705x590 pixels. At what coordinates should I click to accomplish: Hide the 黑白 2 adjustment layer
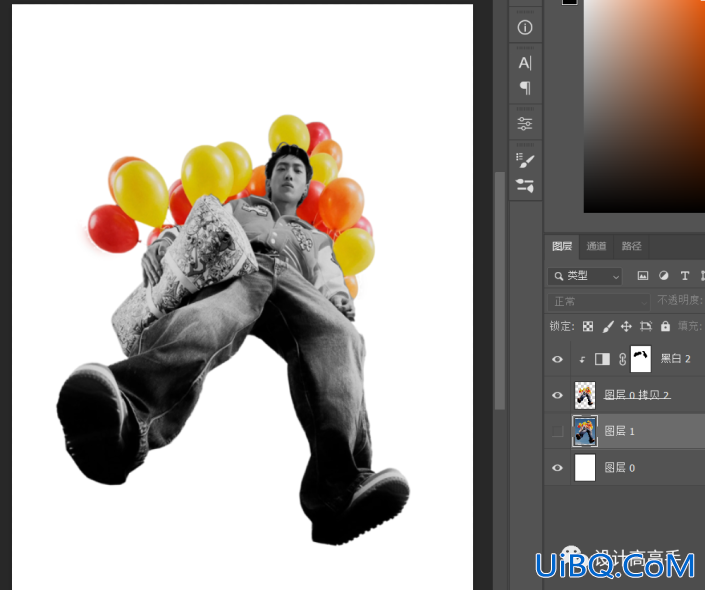pos(557,359)
